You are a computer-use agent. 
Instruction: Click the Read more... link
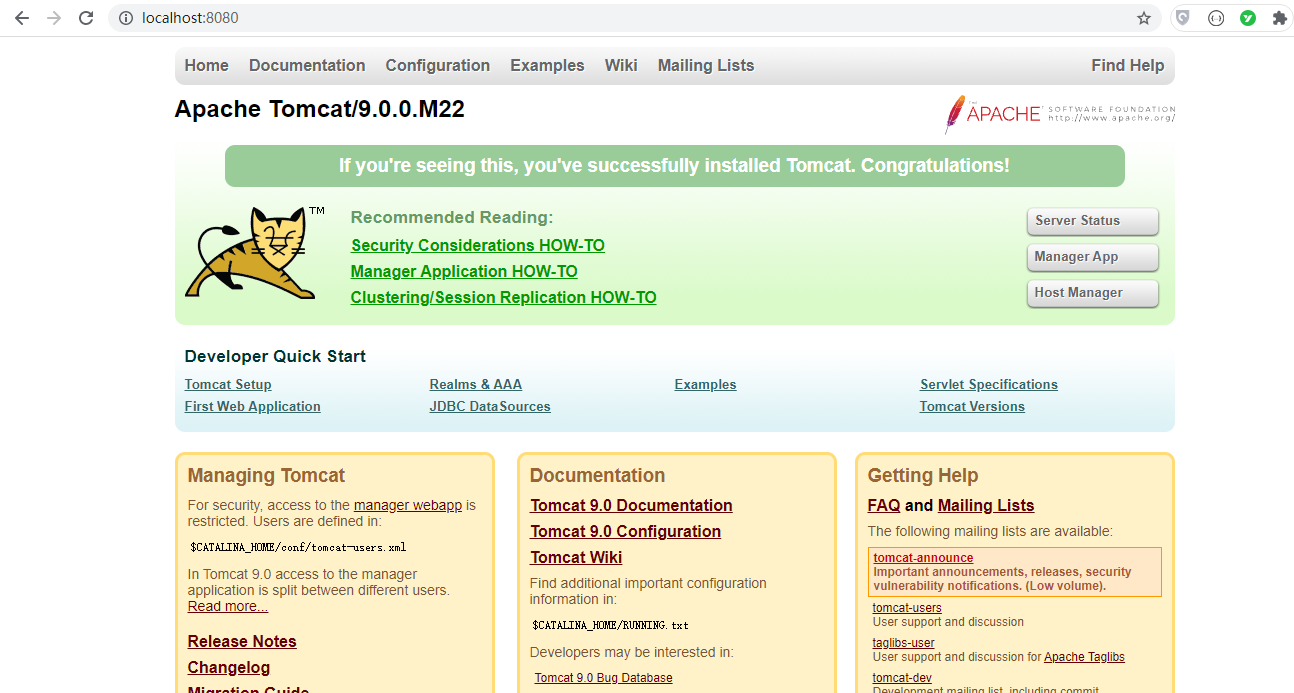click(228, 606)
